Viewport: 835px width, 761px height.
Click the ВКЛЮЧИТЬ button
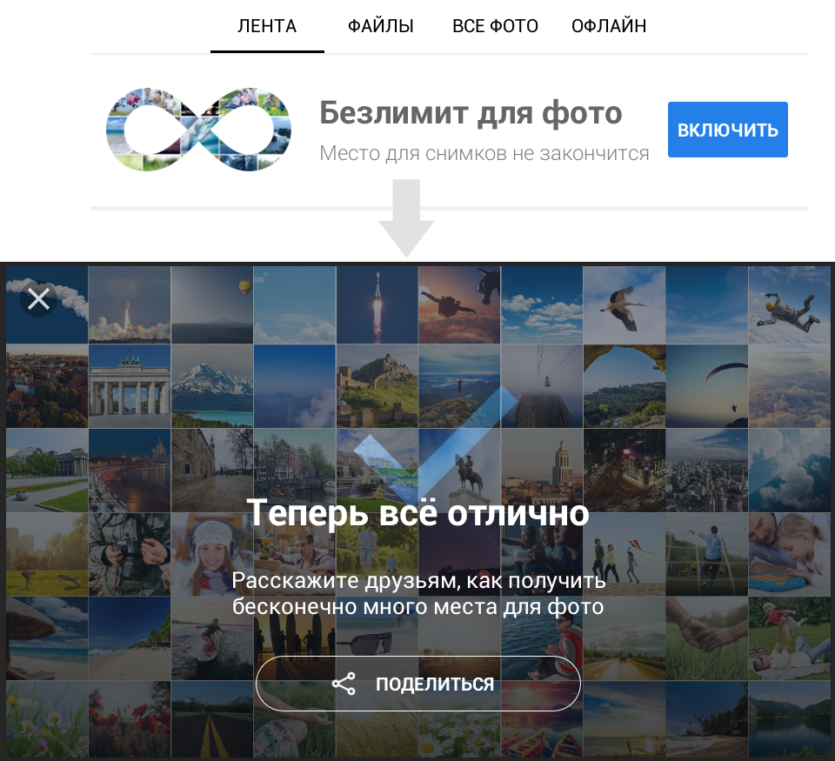pyautogui.click(x=727, y=129)
